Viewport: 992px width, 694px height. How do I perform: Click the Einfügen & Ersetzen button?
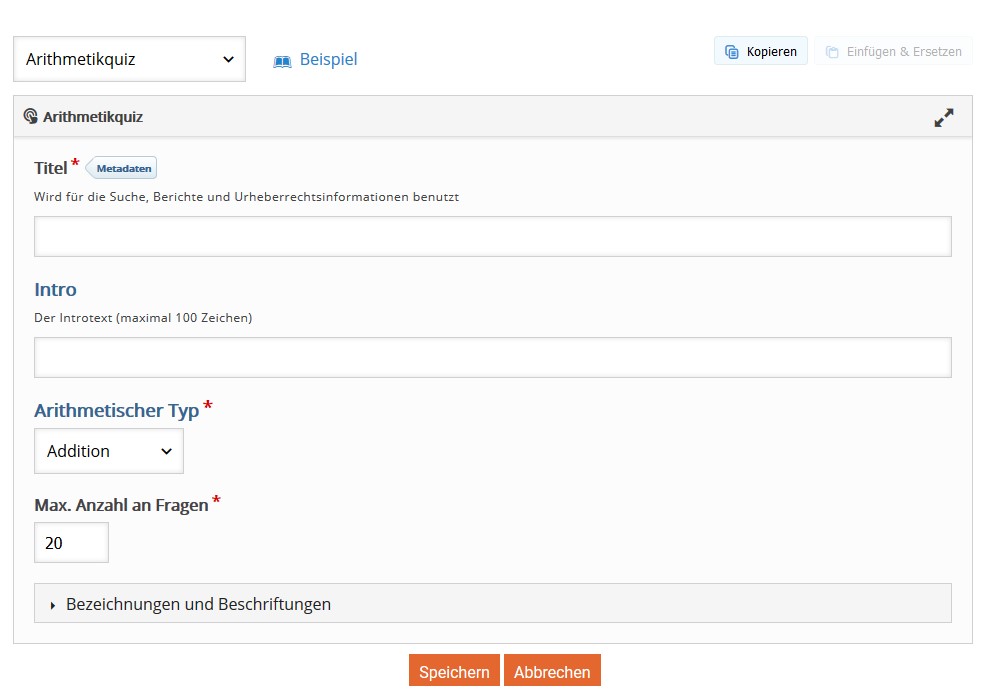(893, 51)
